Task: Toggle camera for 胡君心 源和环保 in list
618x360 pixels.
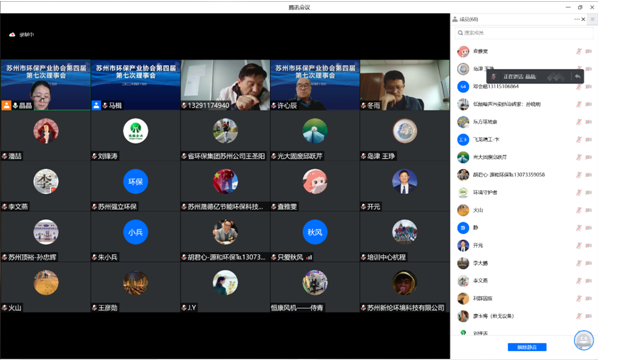Action: click(589, 175)
